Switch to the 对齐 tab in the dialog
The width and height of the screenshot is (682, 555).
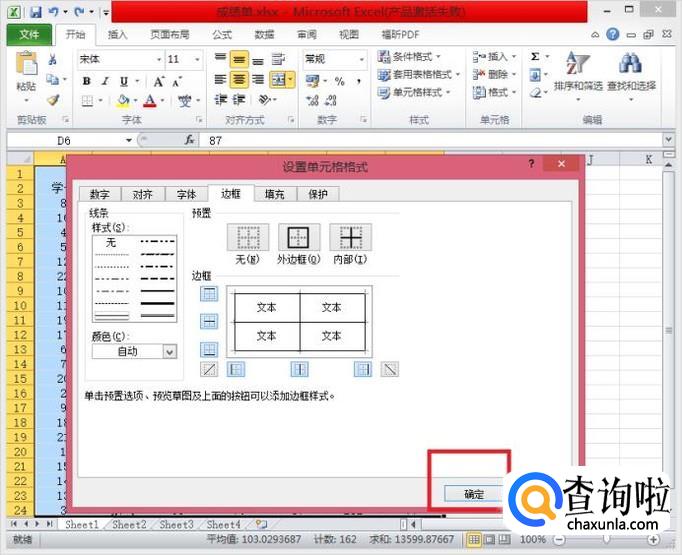tap(143, 194)
